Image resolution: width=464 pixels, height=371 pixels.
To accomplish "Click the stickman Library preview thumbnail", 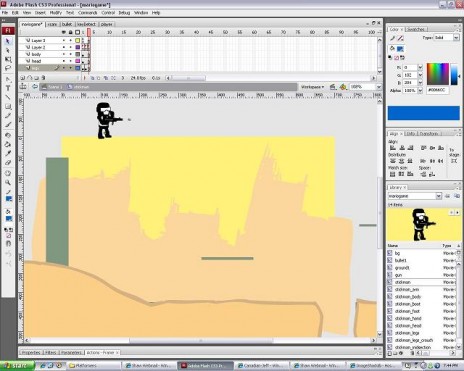I will click(424, 225).
